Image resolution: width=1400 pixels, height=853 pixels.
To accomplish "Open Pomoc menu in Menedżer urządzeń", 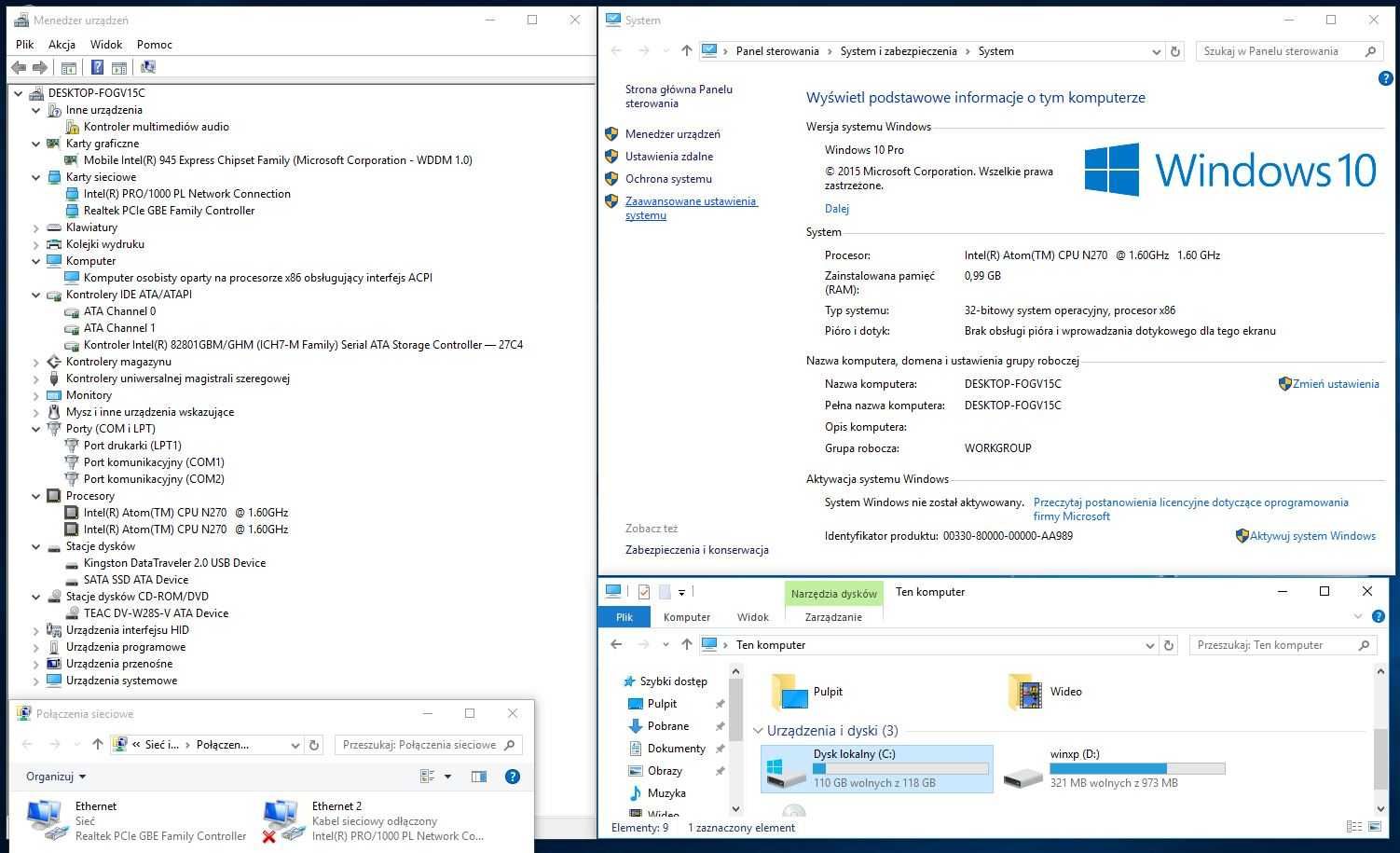I will point(155,44).
